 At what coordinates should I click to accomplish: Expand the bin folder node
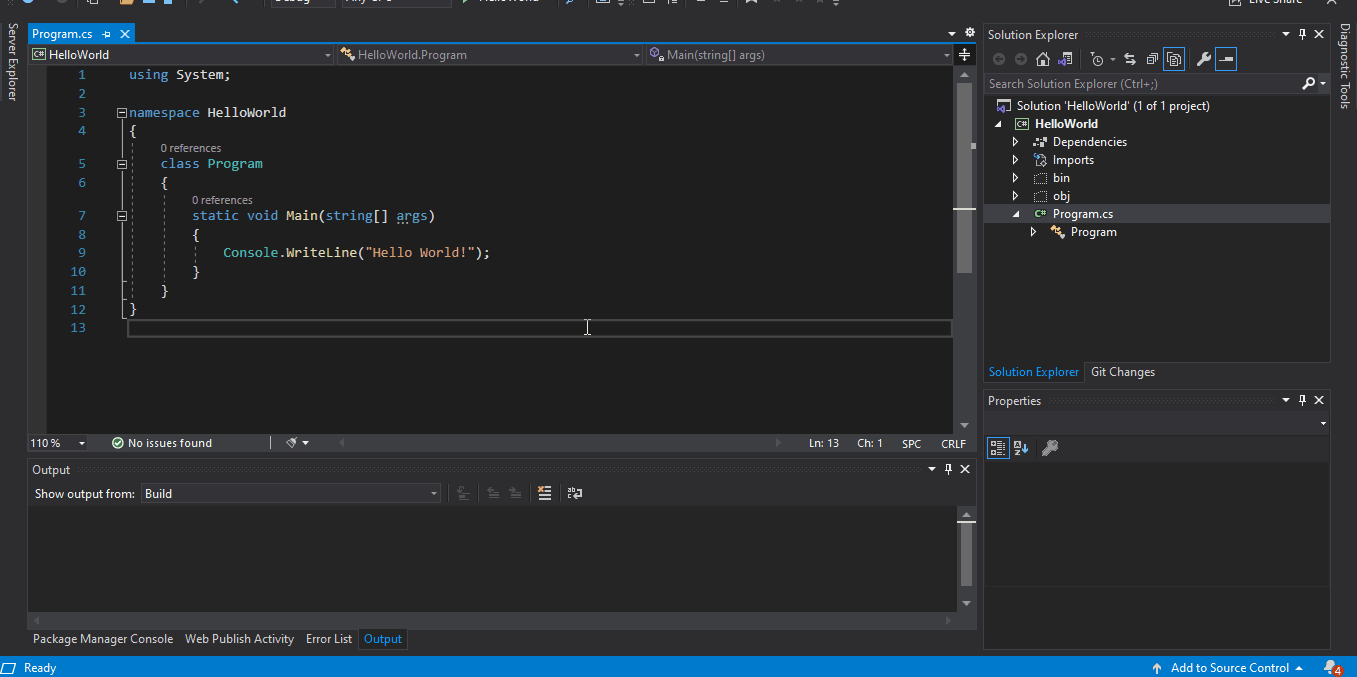pos(1015,178)
